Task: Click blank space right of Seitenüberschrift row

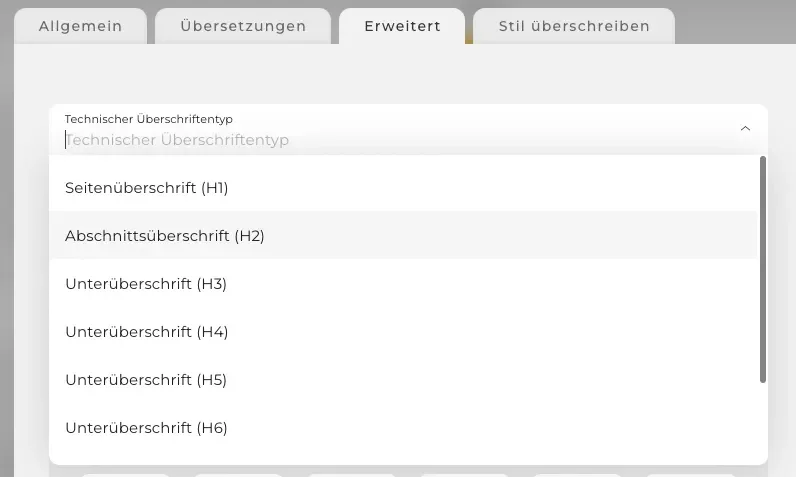Action: (x=492, y=188)
